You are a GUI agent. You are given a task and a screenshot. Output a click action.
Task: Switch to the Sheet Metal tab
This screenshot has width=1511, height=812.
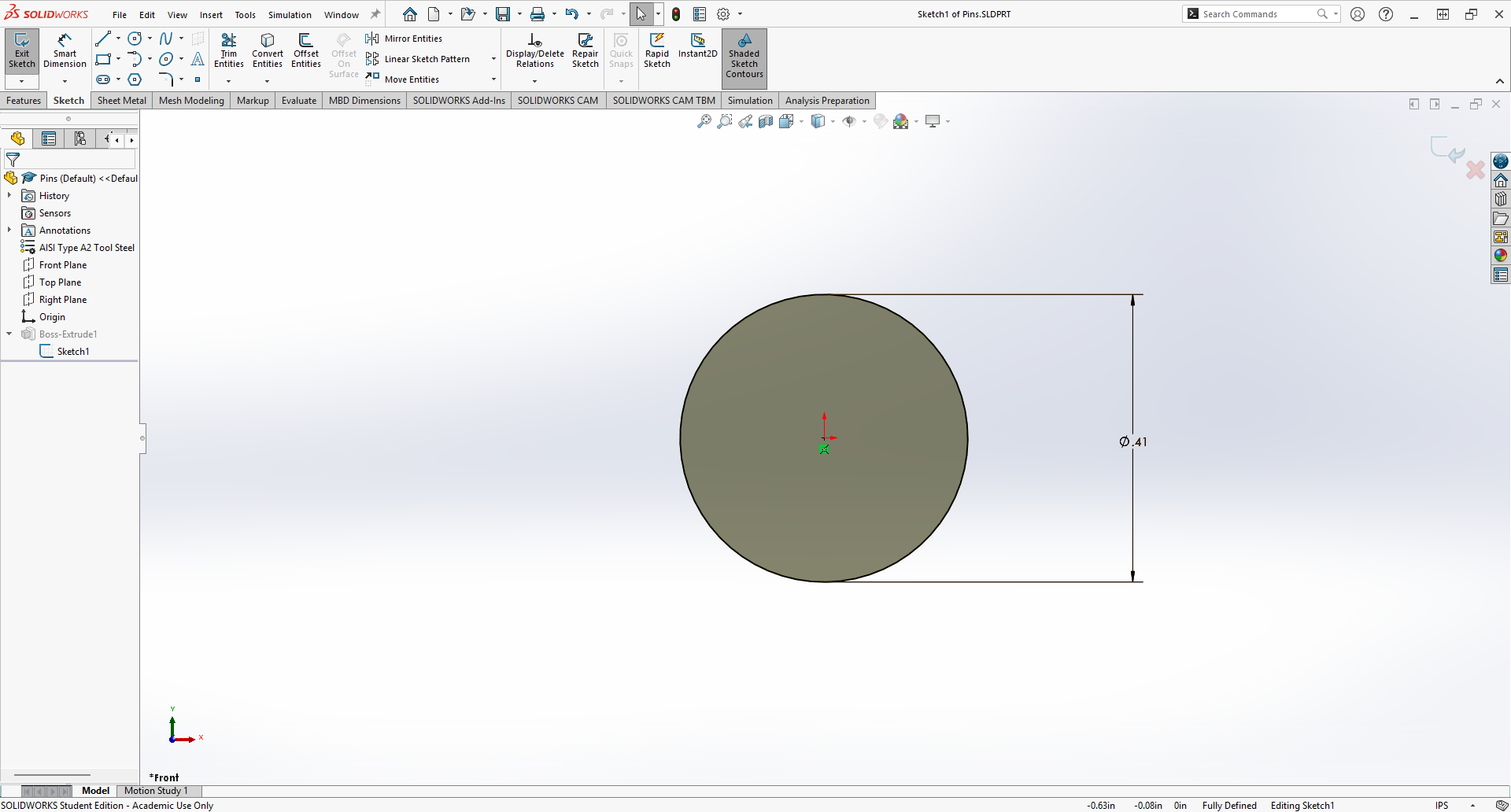122,101
